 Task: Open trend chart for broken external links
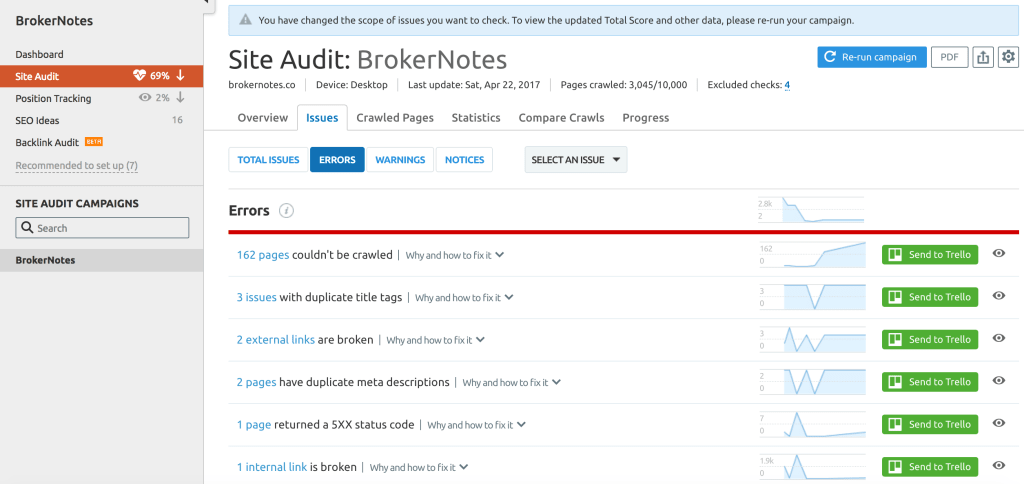(812, 340)
